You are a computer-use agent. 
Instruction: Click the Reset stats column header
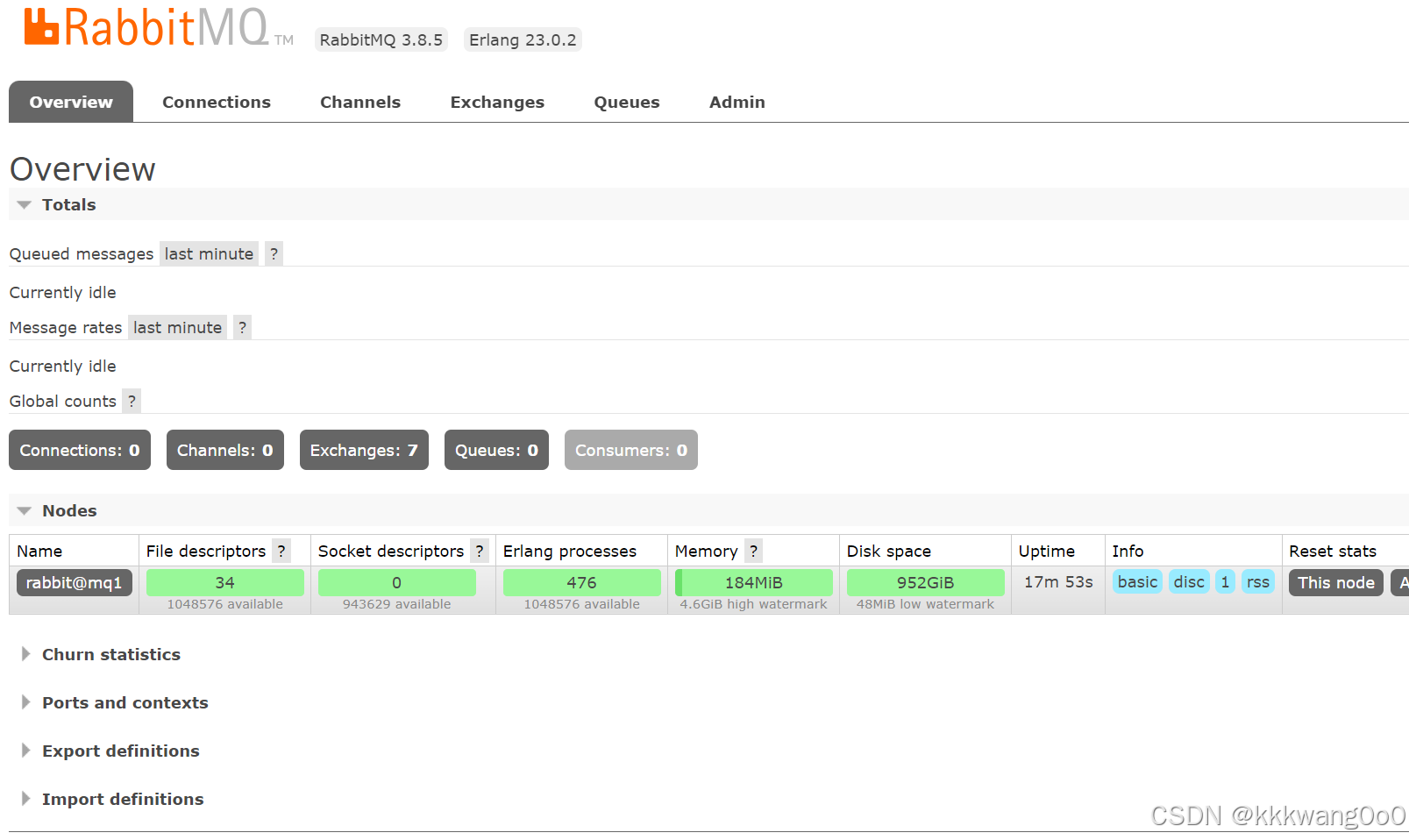[x=1333, y=551]
